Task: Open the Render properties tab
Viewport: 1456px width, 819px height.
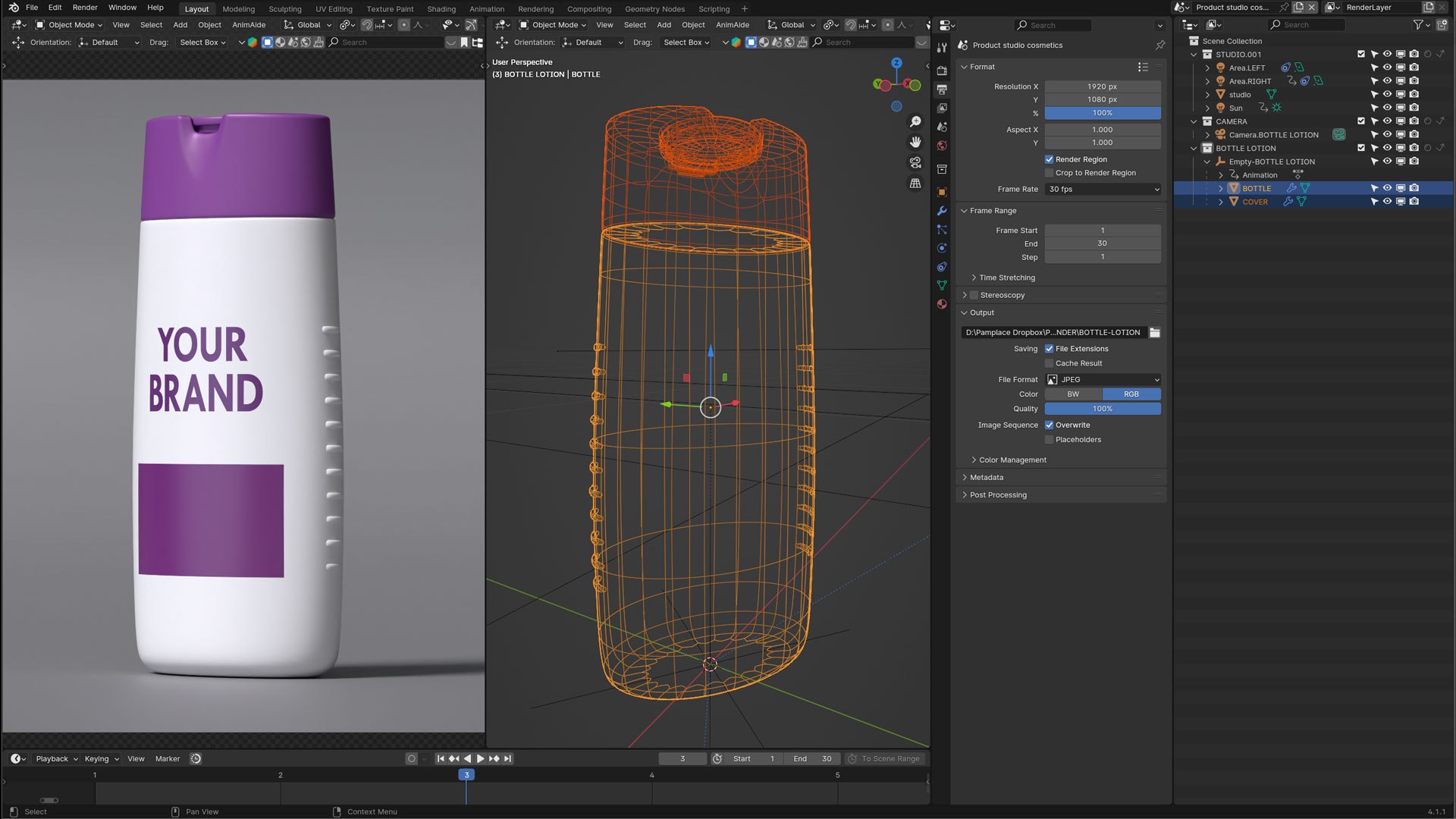Action: (942, 71)
